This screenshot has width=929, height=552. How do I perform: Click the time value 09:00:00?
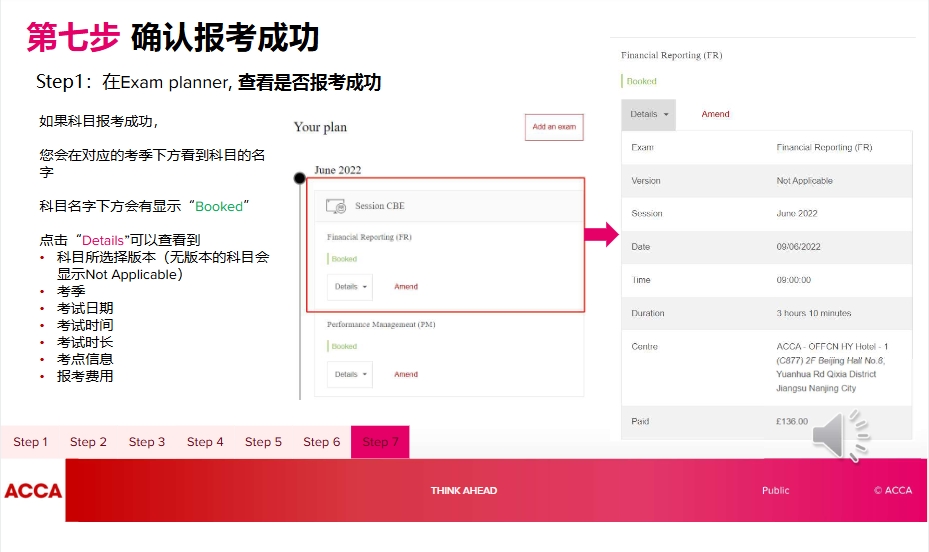(x=794, y=280)
